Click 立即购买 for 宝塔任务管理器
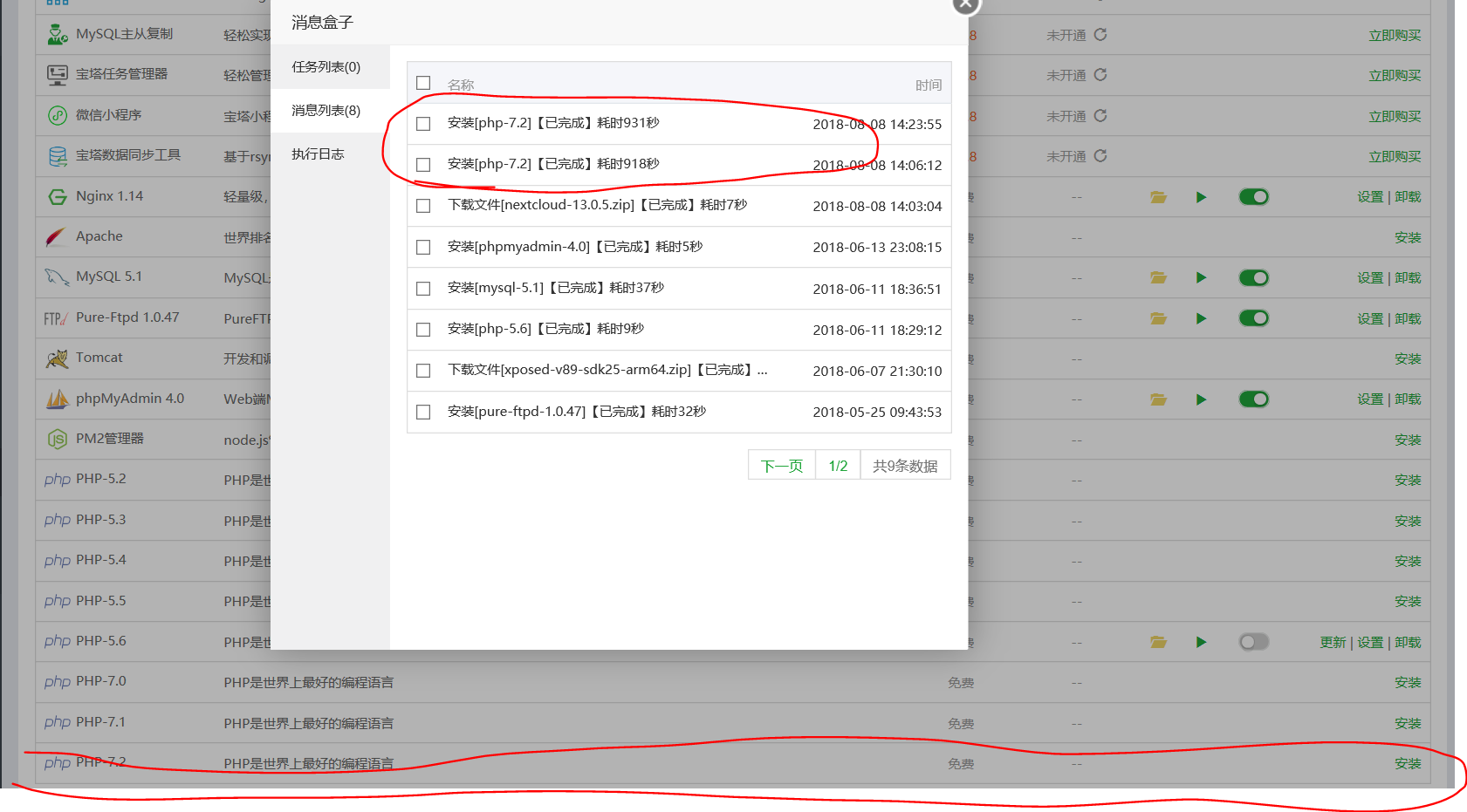 click(x=1395, y=76)
